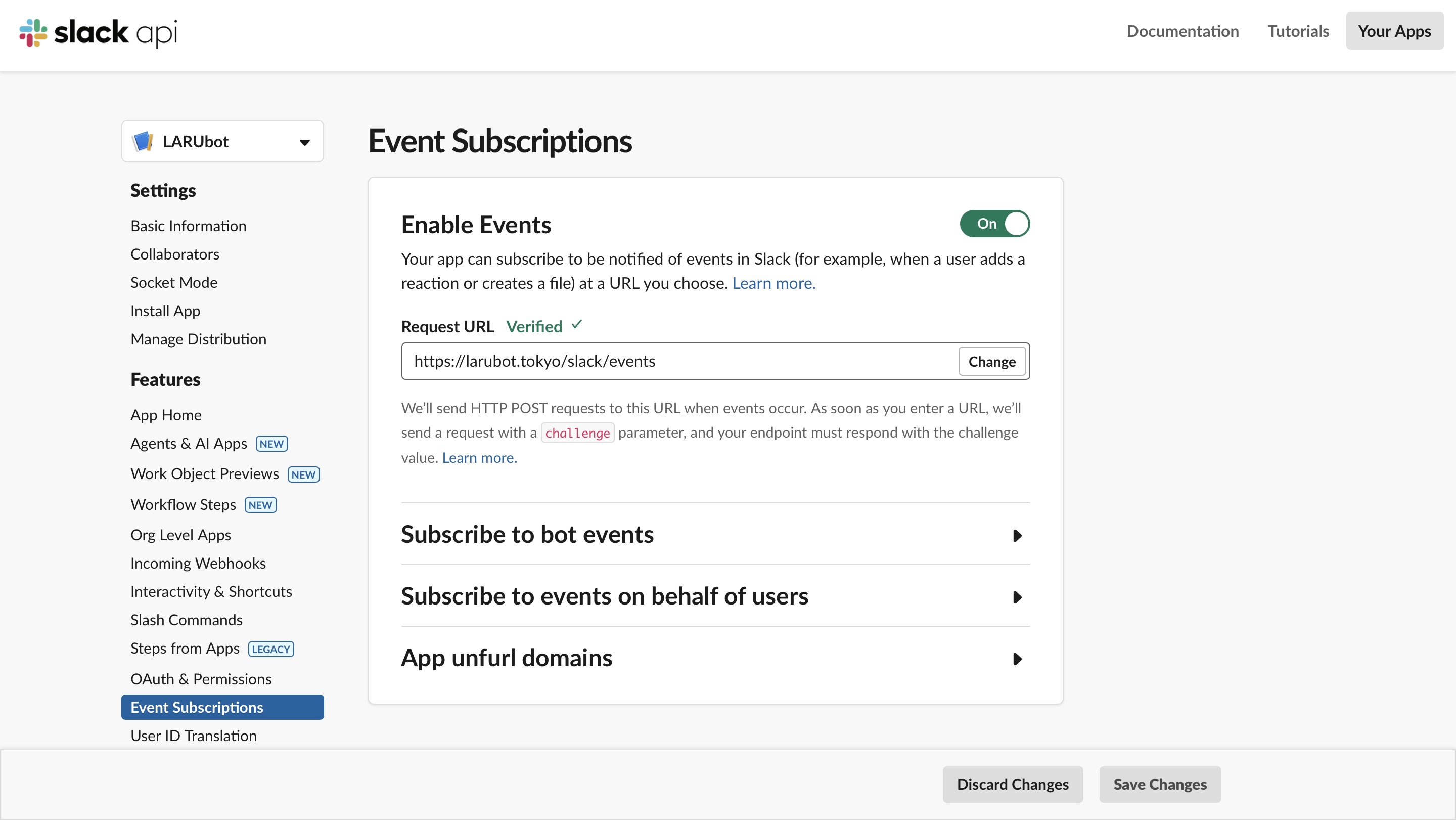Click the Verified checkmark icon
Viewport: 1456px width, 820px height.
pyautogui.click(x=576, y=325)
